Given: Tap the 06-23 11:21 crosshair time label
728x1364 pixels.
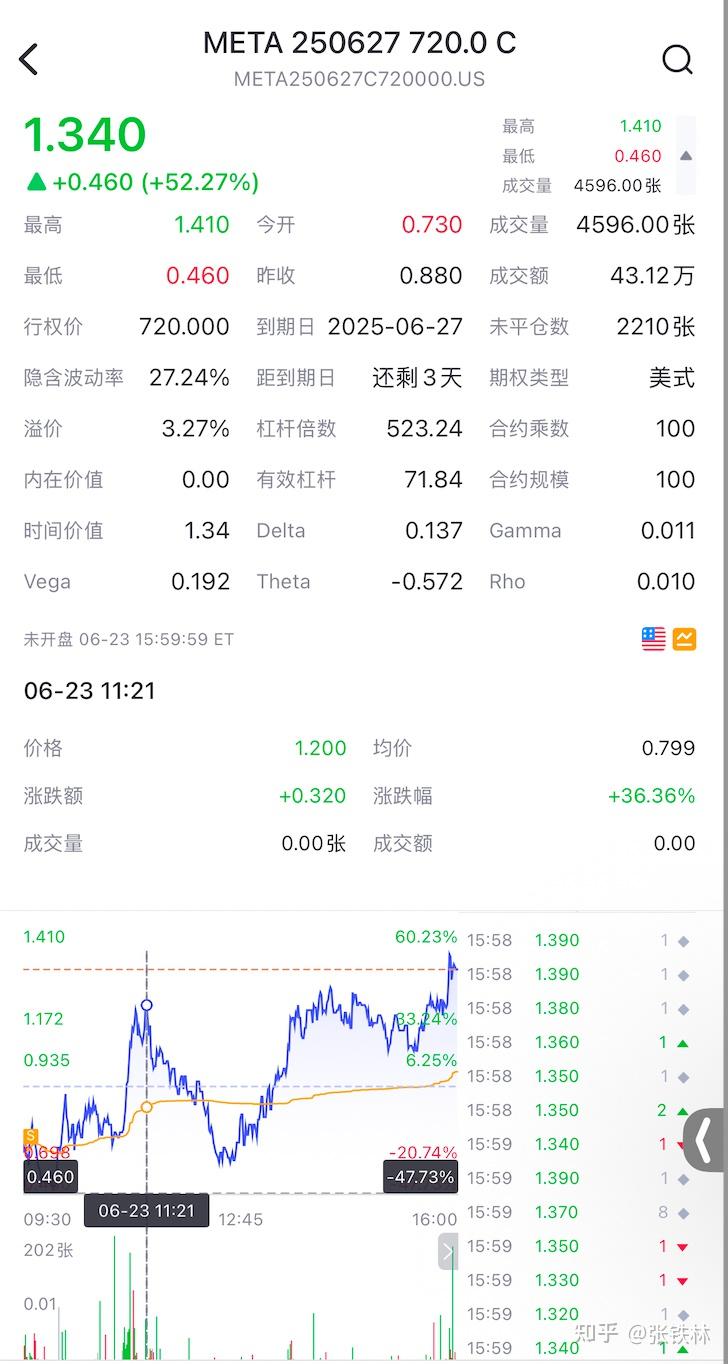Looking at the screenshot, I should 147,1210.
